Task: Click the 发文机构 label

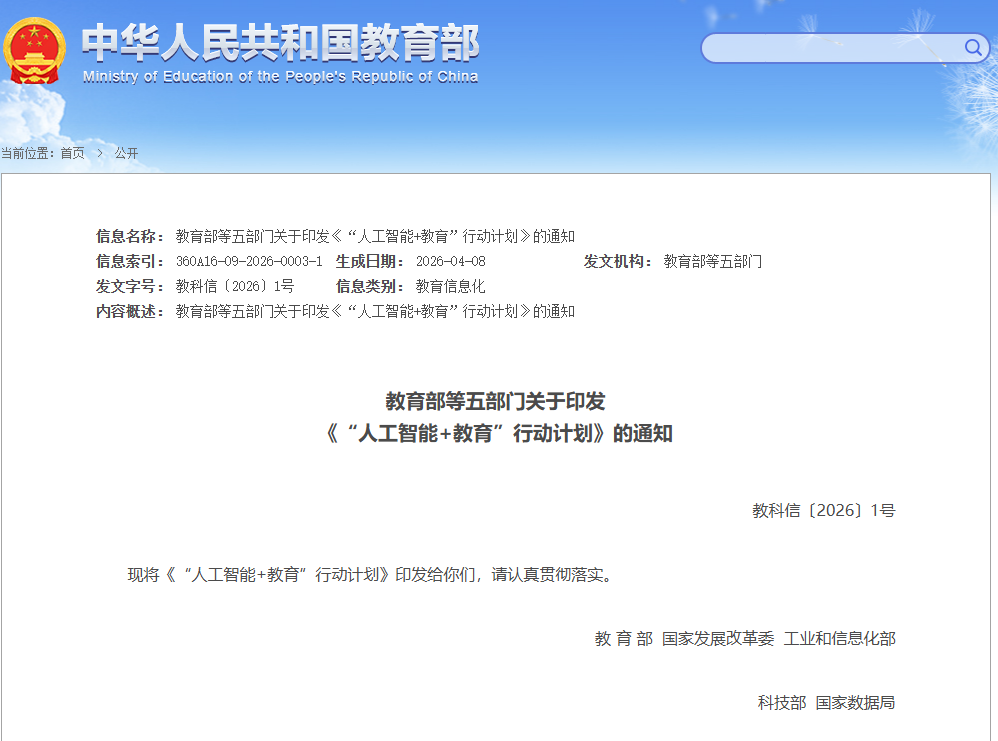Action: [617, 261]
